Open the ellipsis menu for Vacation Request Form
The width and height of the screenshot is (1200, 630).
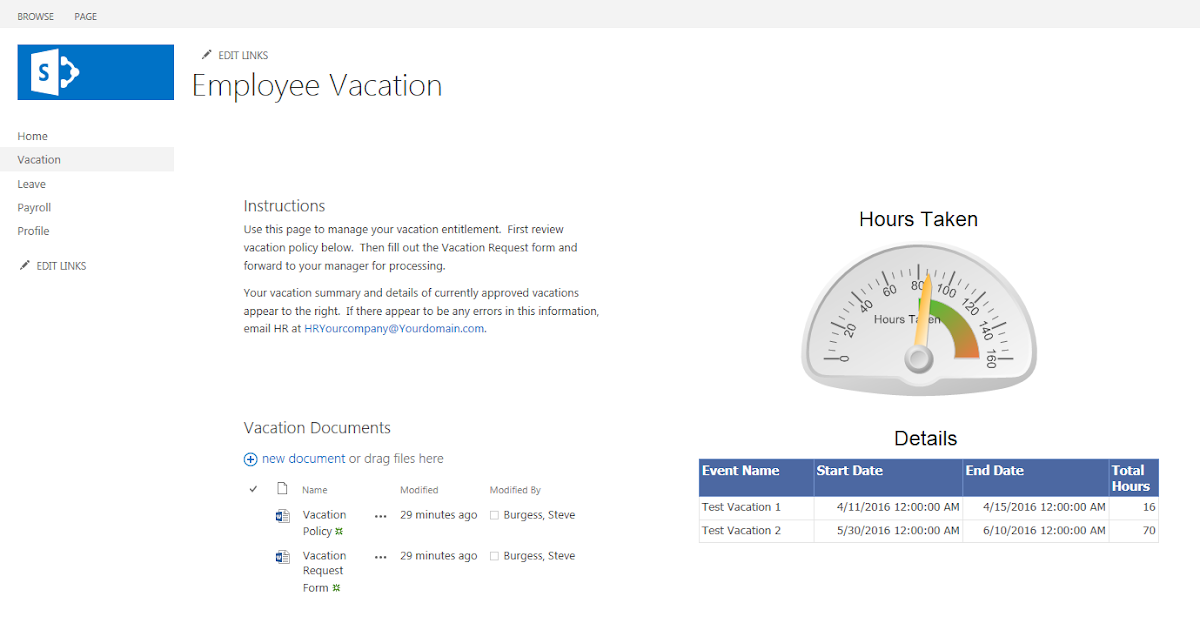pyautogui.click(x=379, y=555)
